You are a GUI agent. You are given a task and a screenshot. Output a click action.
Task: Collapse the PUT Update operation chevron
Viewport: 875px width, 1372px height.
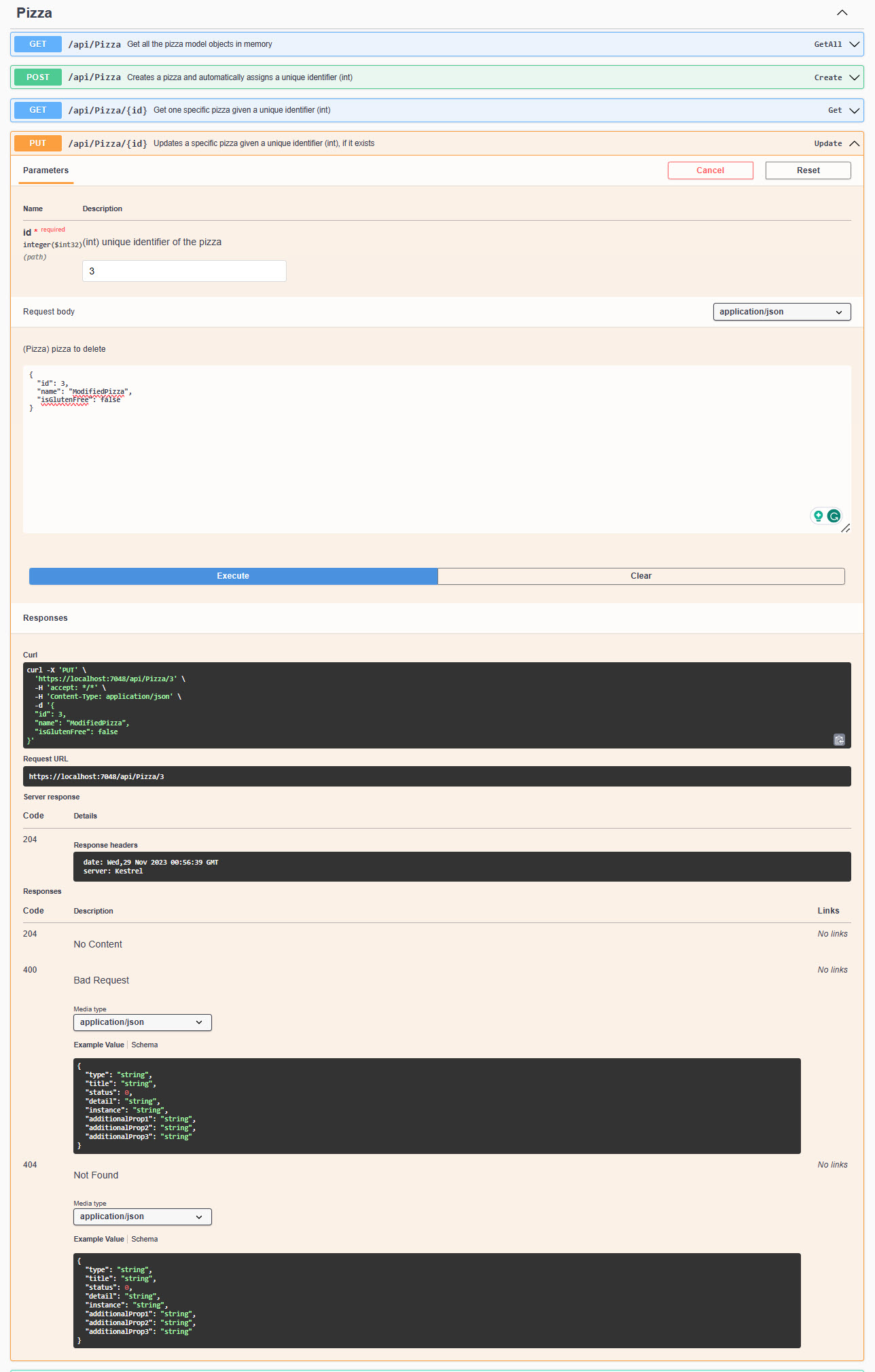(855, 143)
